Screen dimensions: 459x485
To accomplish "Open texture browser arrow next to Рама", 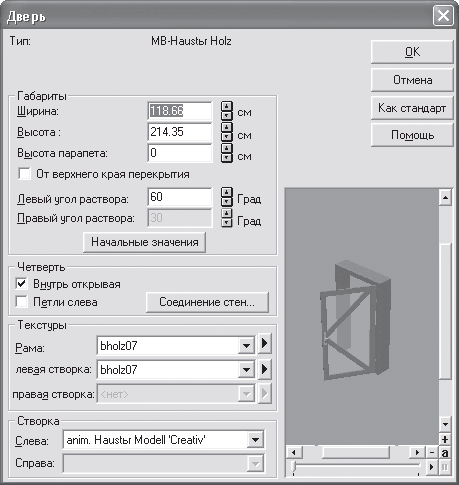I will (265, 343).
